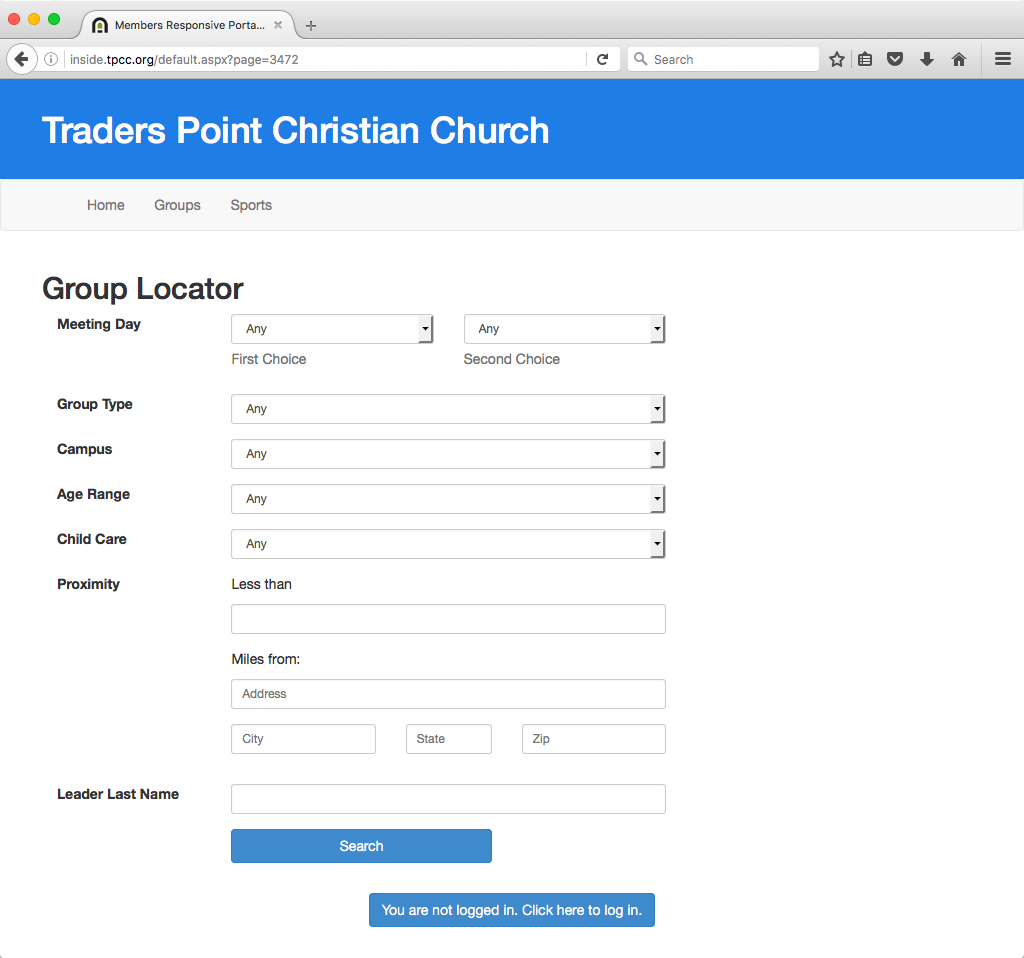Screen dimensions: 1024x958
Task: Reload the page with the refresh icon
Action: point(602,59)
